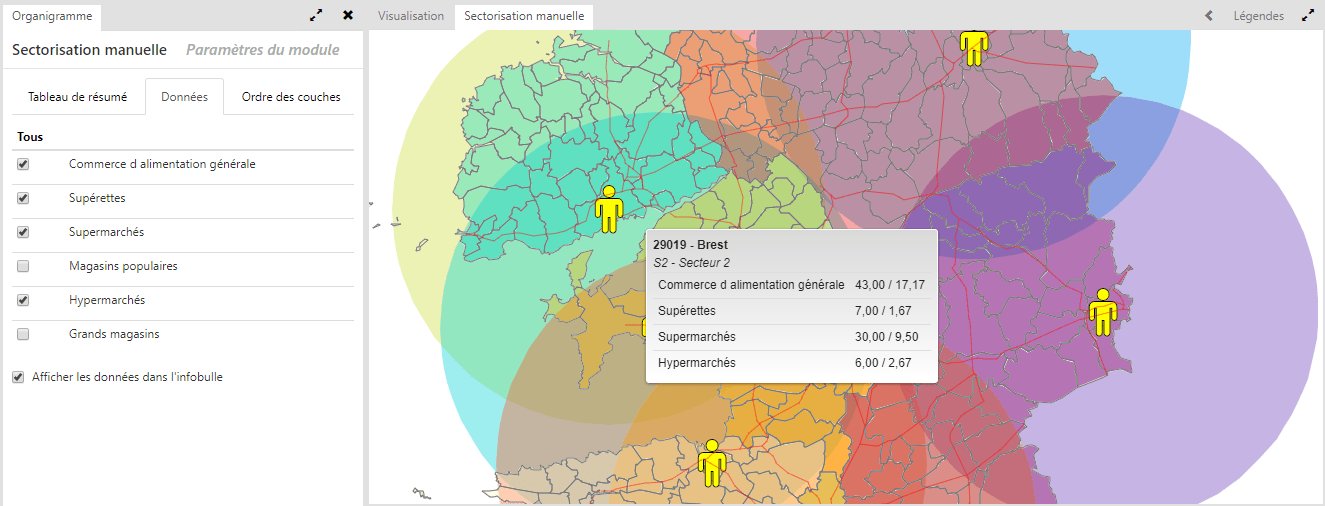This screenshot has width=1325, height=506.
Task: Uncheck the Hypermarchés checkbox
Action: click(x=23, y=300)
